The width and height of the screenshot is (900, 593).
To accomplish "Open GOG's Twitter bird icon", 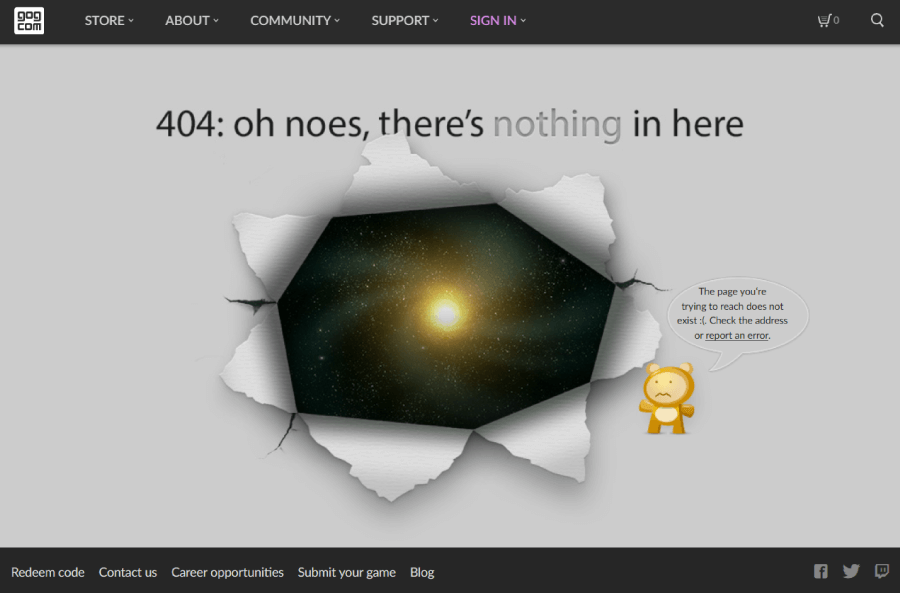I will [x=851, y=571].
